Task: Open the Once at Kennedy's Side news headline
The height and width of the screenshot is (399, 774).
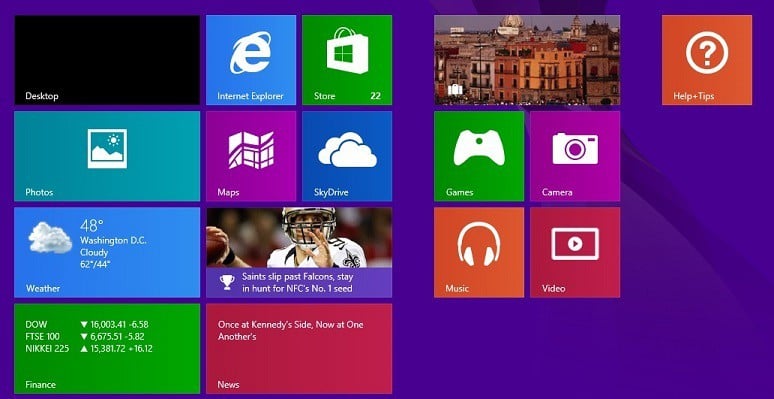Action: pos(291,331)
